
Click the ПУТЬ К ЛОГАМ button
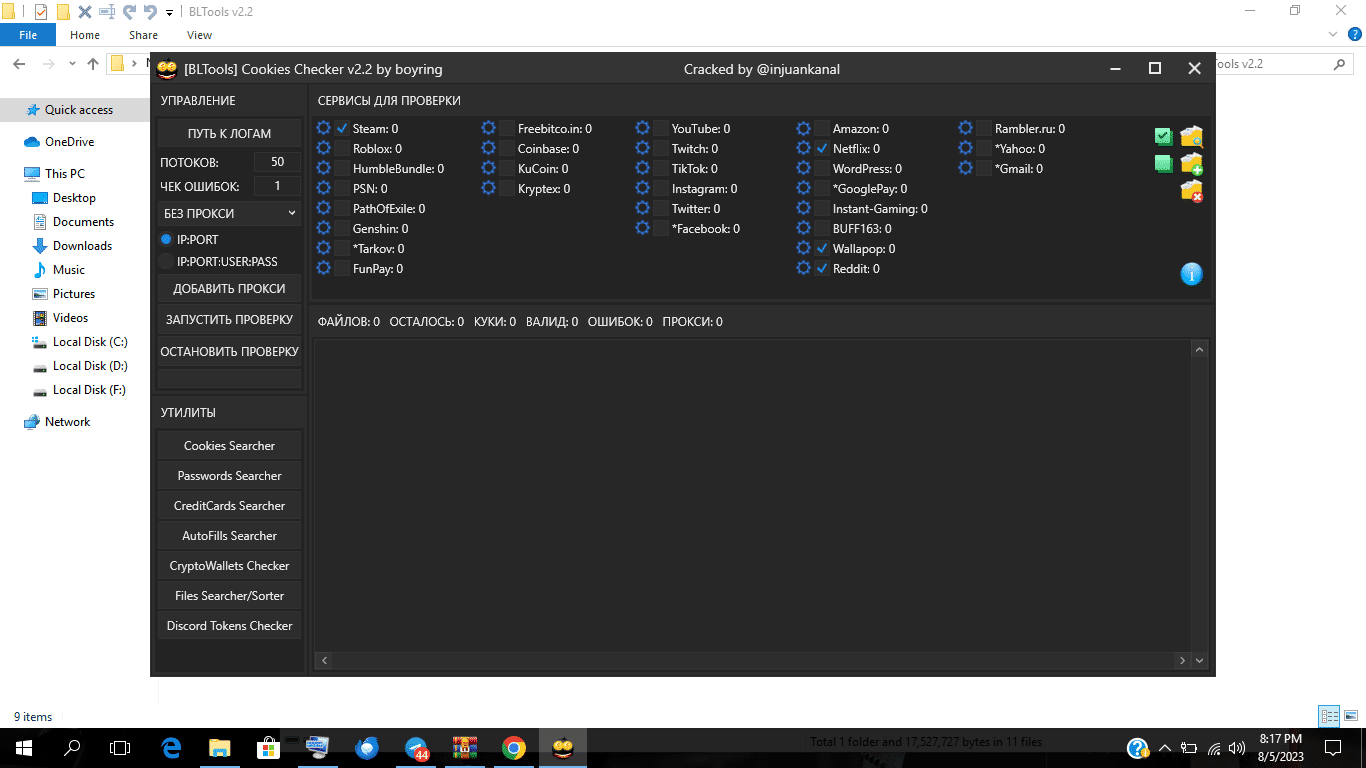click(x=229, y=133)
